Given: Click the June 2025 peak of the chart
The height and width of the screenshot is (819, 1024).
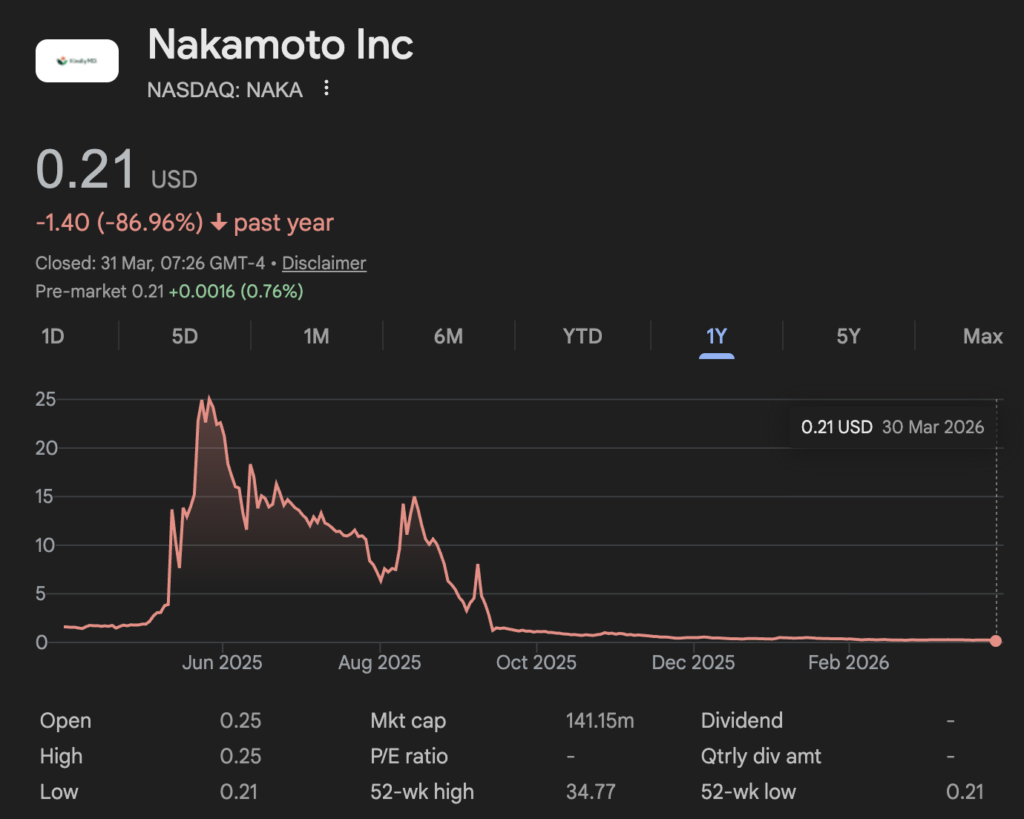Looking at the screenshot, I should 209,398.
